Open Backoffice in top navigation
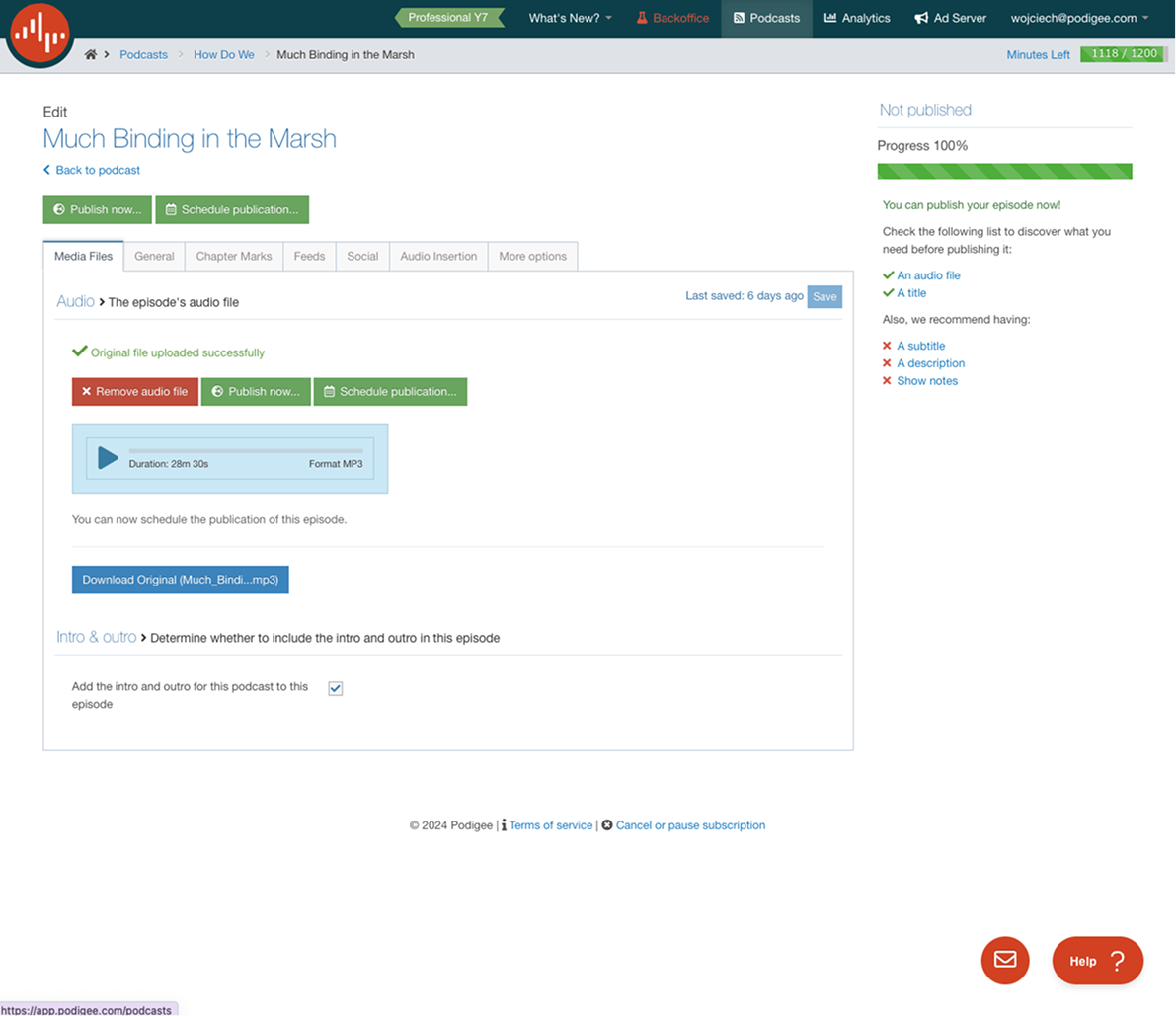Screen dimensions: 1176x1016 [672, 18]
